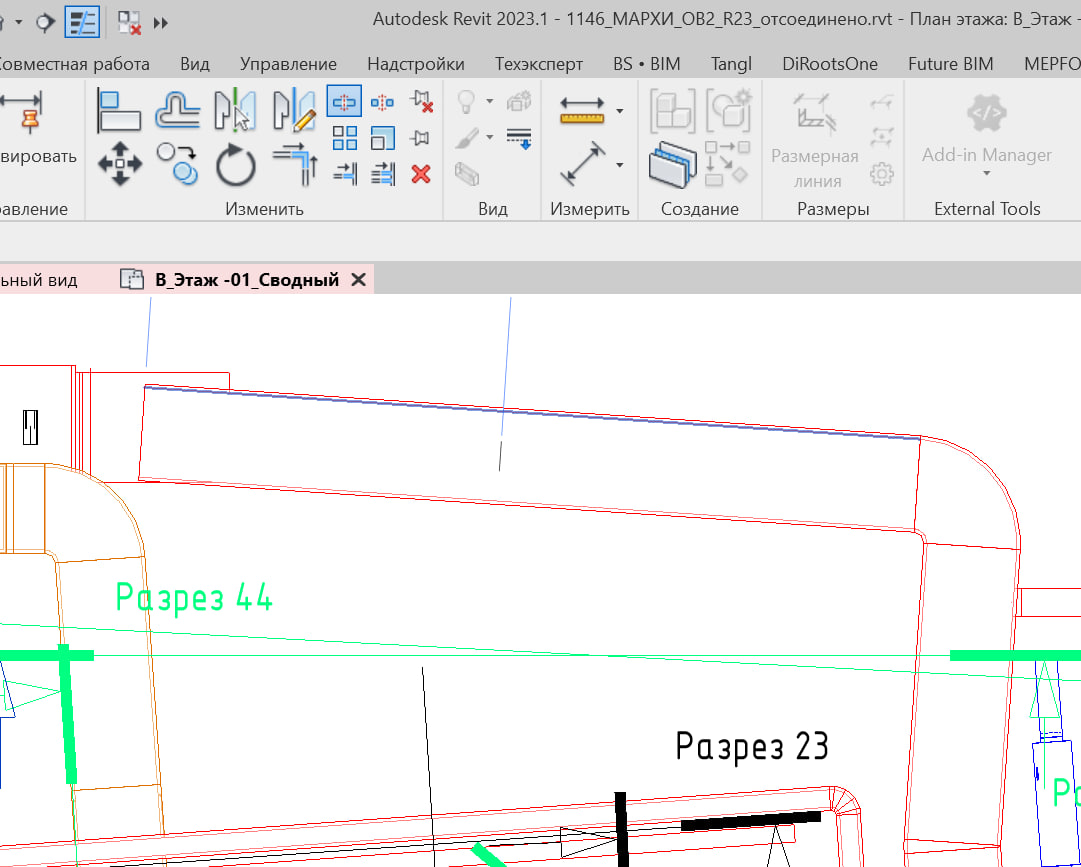Click the Размеры panel label
Screen dimensions: 1081x867
point(833,209)
